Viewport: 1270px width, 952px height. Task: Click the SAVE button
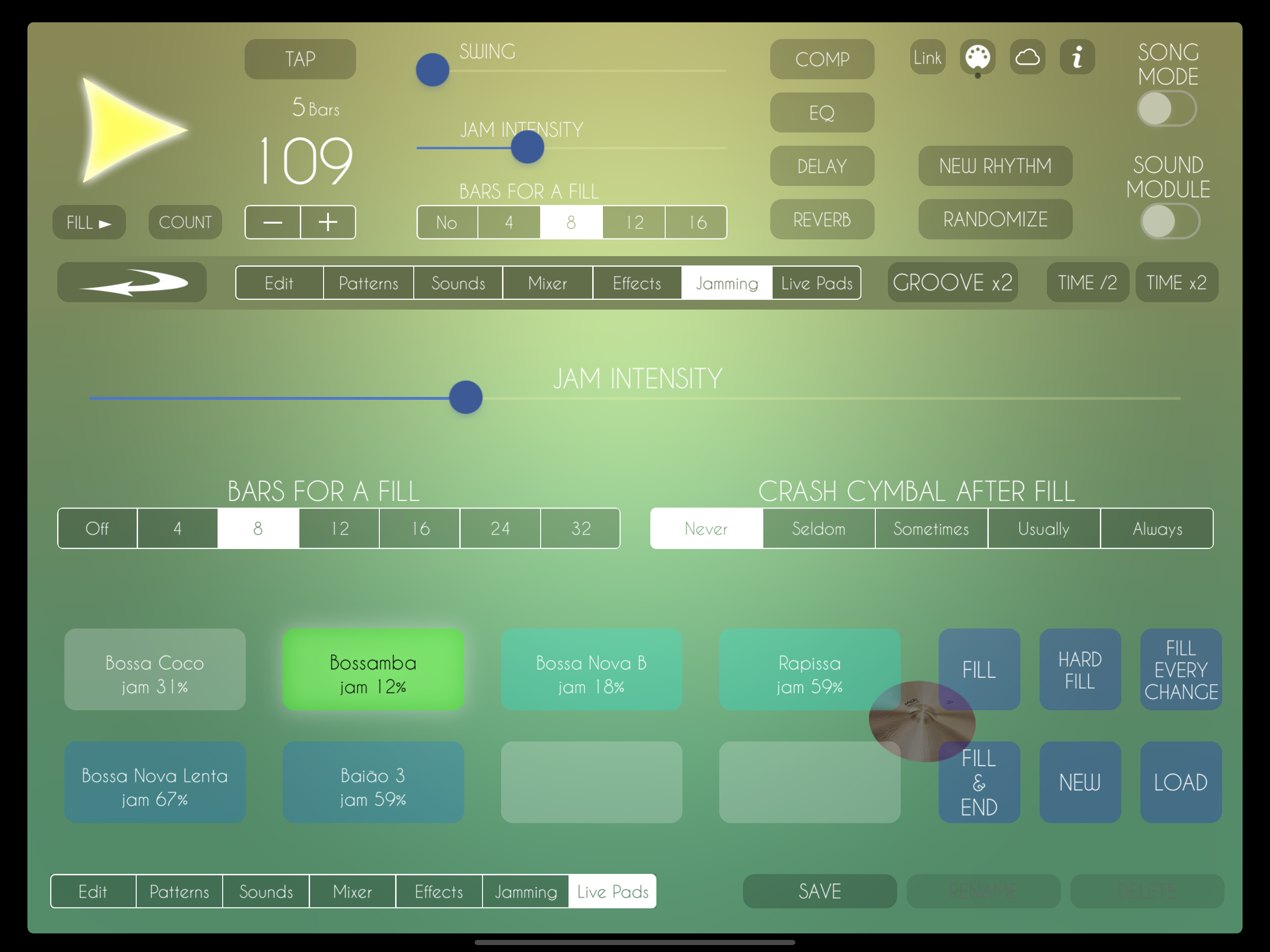pyautogui.click(x=820, y=891)
